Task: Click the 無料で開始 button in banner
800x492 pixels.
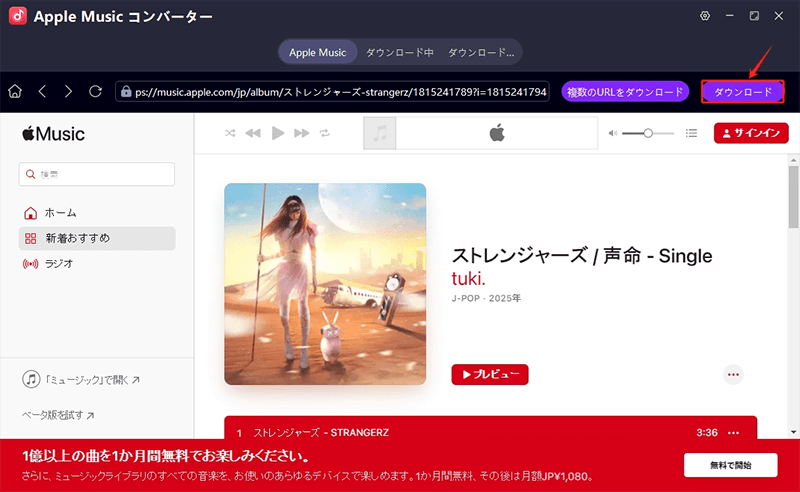Action: coord(731,465)
